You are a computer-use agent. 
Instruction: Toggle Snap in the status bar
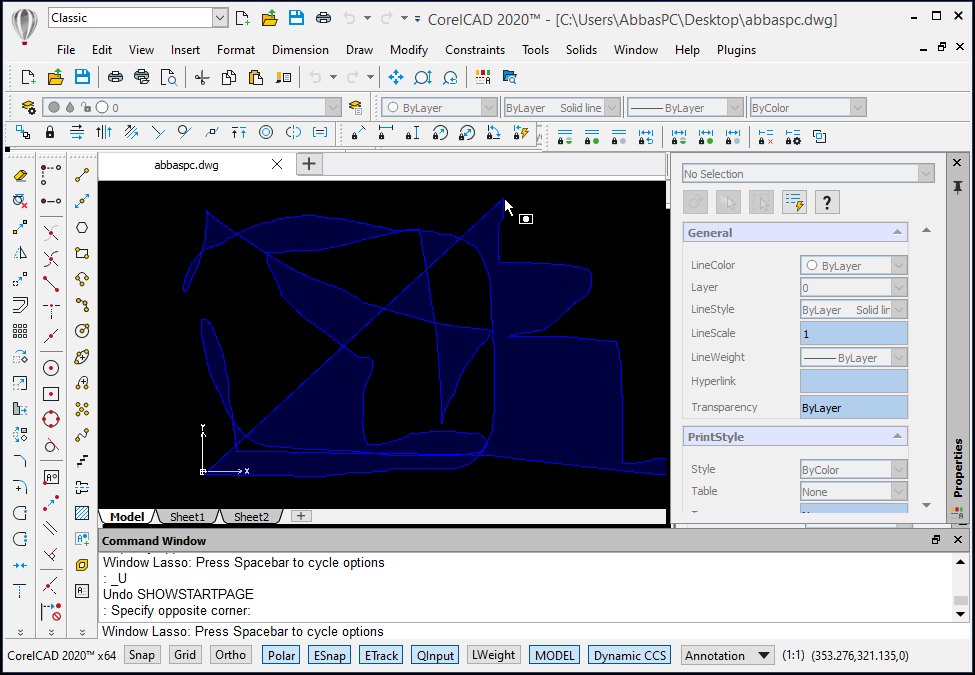tap(142, 655)
